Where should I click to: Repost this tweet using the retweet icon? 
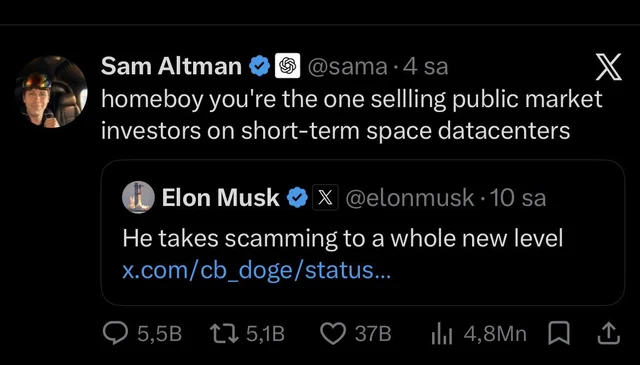tap(224, 334)
